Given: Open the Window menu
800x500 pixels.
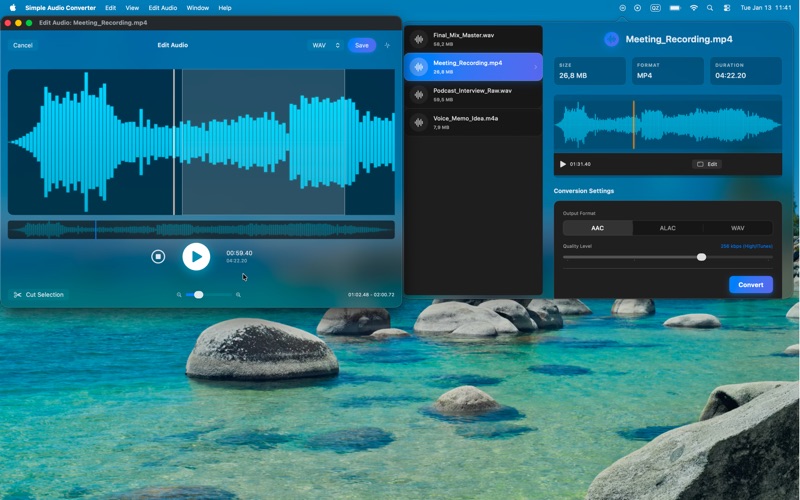Looking at the screenshot, I should pyautogui.click(x=197, y=8).
